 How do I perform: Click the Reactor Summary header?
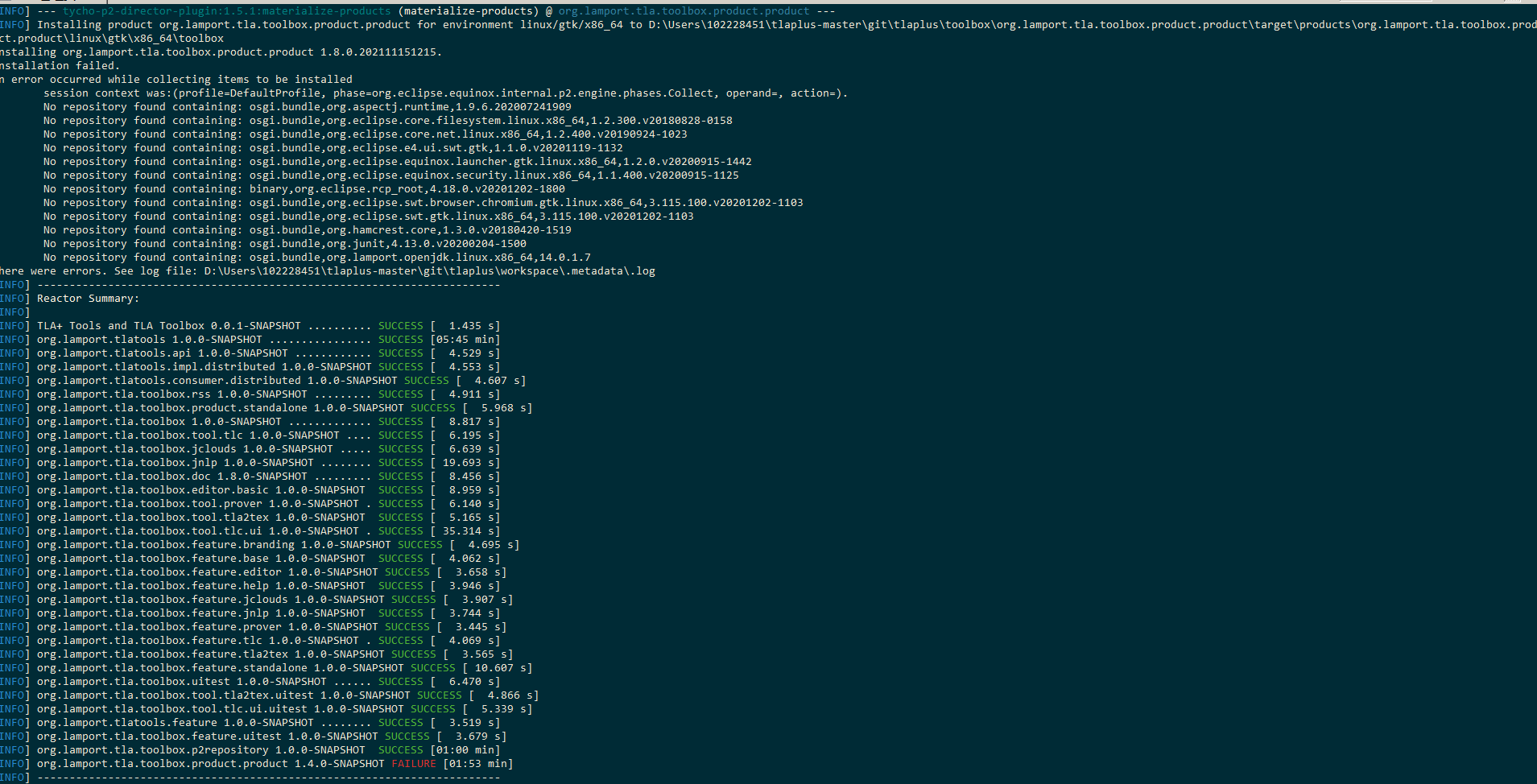pos(89,298)
